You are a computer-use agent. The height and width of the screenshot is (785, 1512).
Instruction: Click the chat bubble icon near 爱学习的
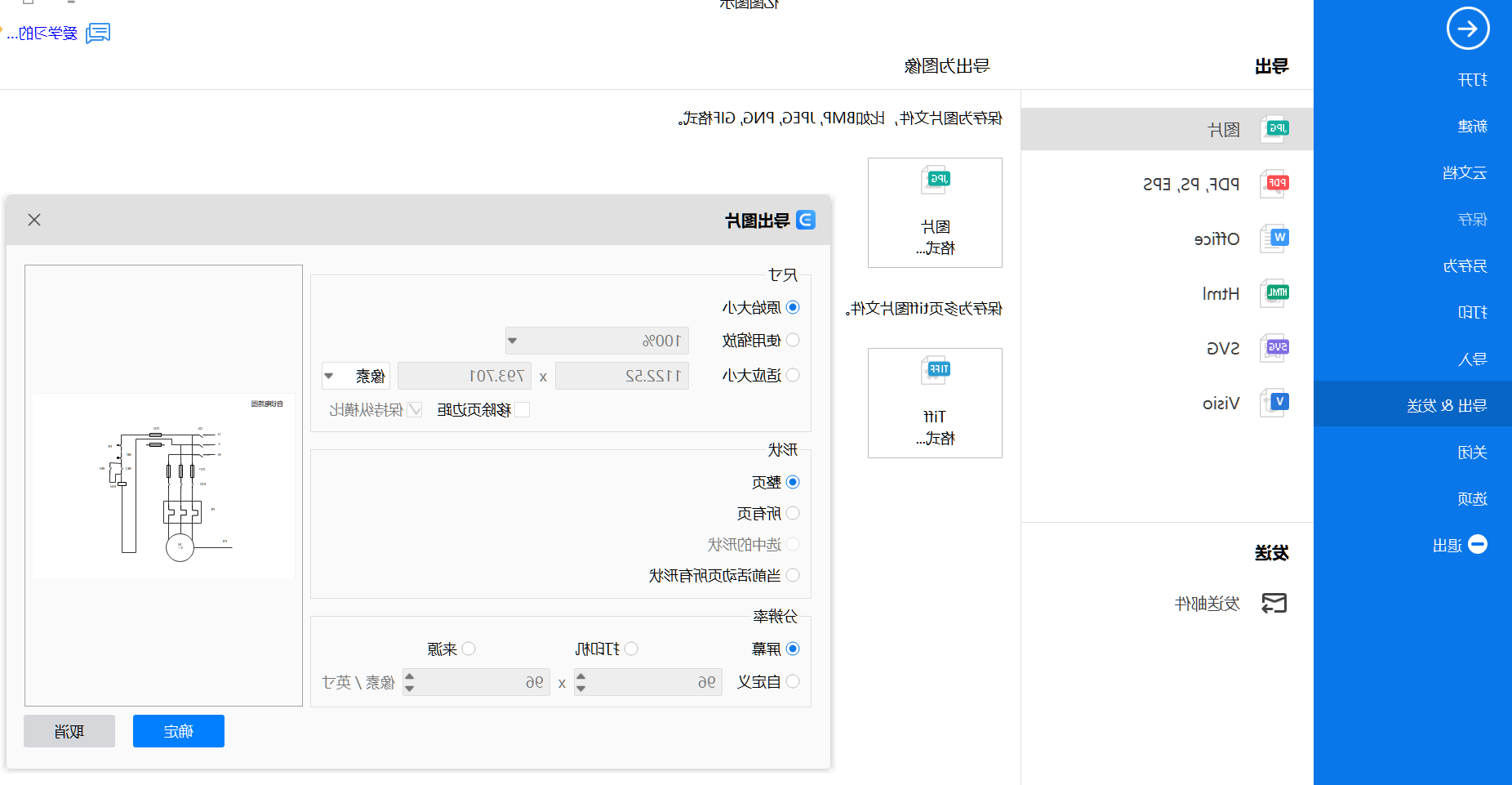98,33
